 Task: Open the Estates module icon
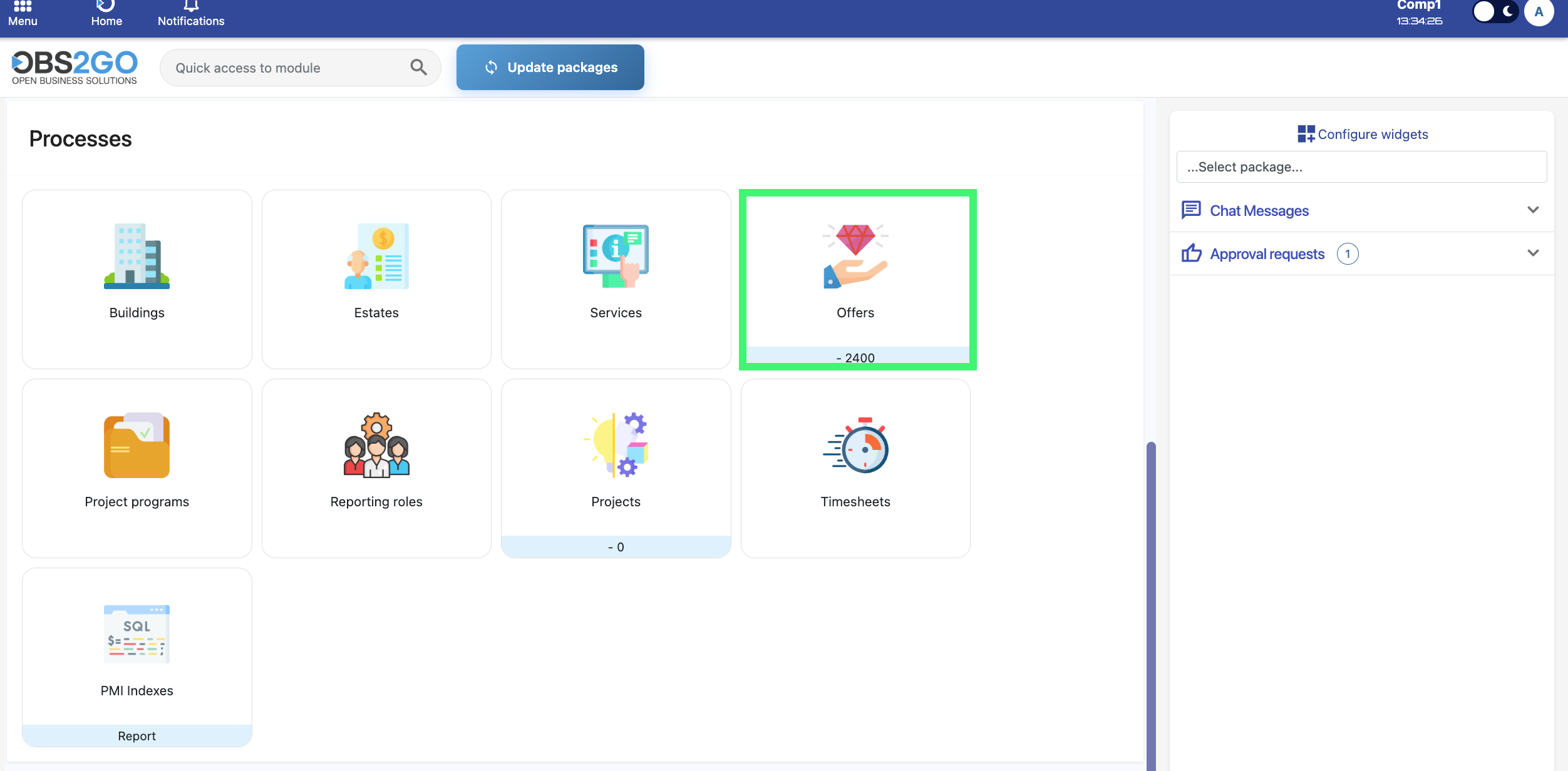pyautogui.click(x=376, y=256)
